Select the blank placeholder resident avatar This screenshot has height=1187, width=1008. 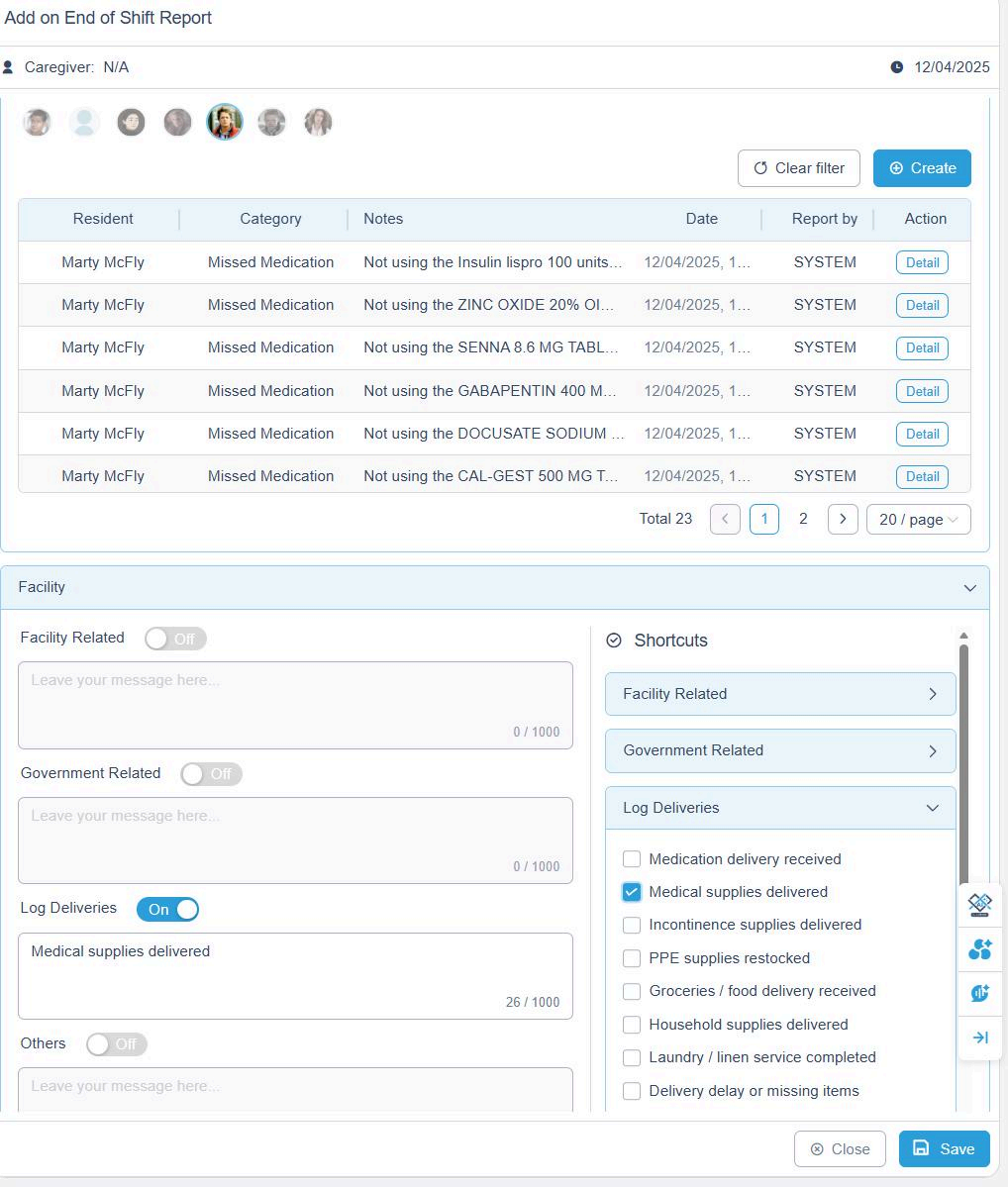[x=84, y=122]
